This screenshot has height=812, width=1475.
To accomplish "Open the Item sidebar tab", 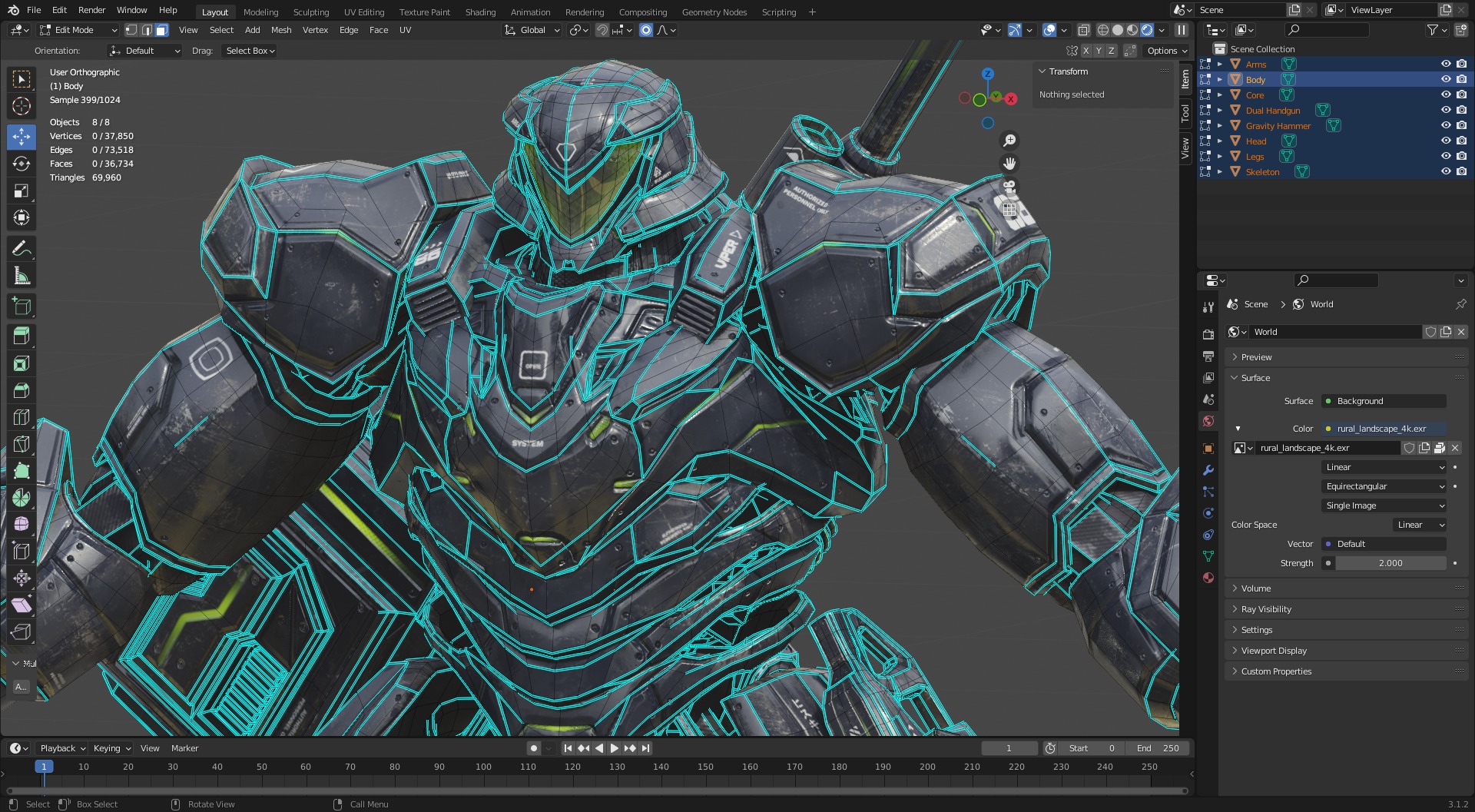I will pos(1185,79).
